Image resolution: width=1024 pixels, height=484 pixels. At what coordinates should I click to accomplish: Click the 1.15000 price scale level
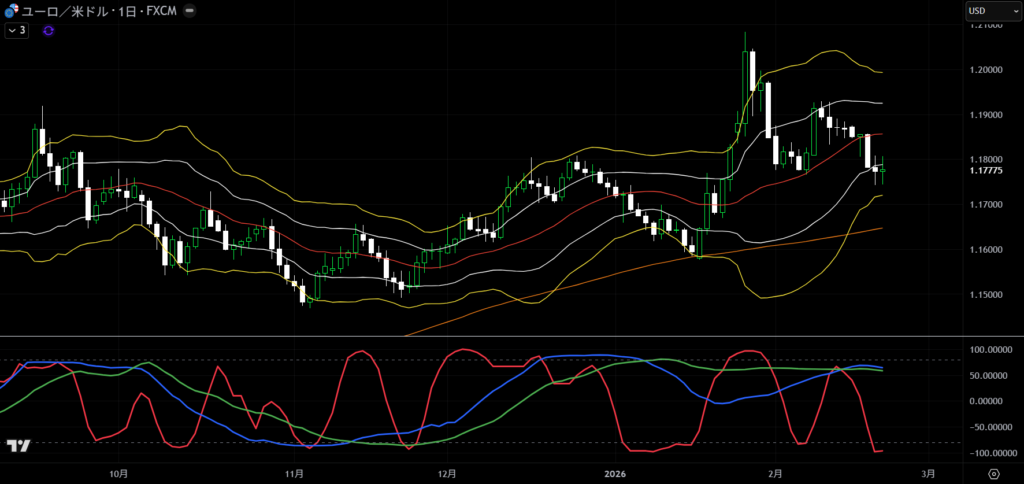pos(988,294)
